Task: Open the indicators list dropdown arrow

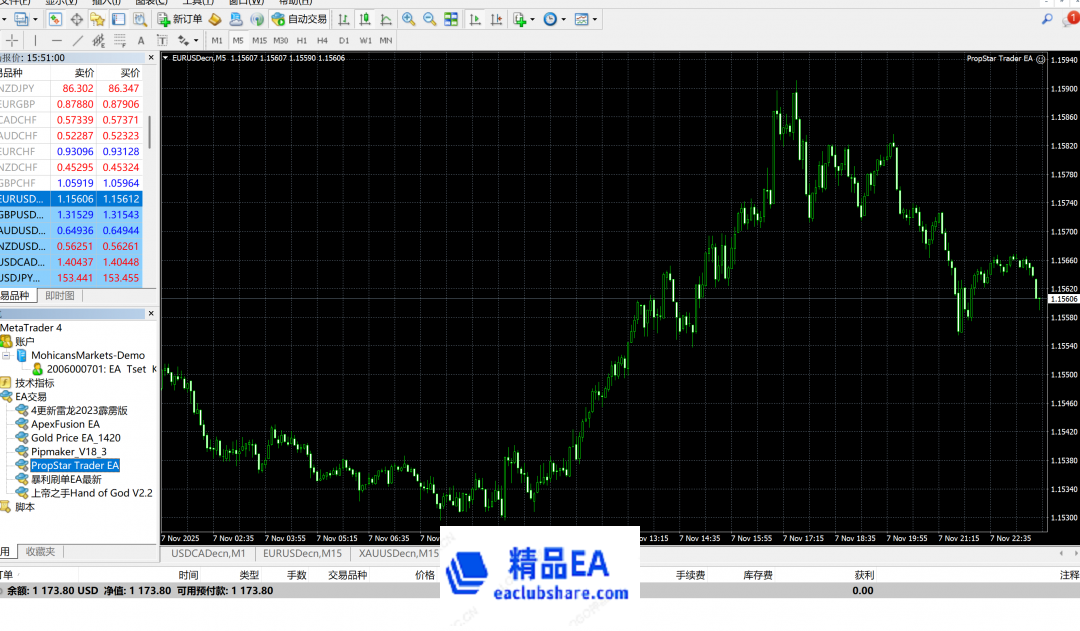Action: coord(532,19)
